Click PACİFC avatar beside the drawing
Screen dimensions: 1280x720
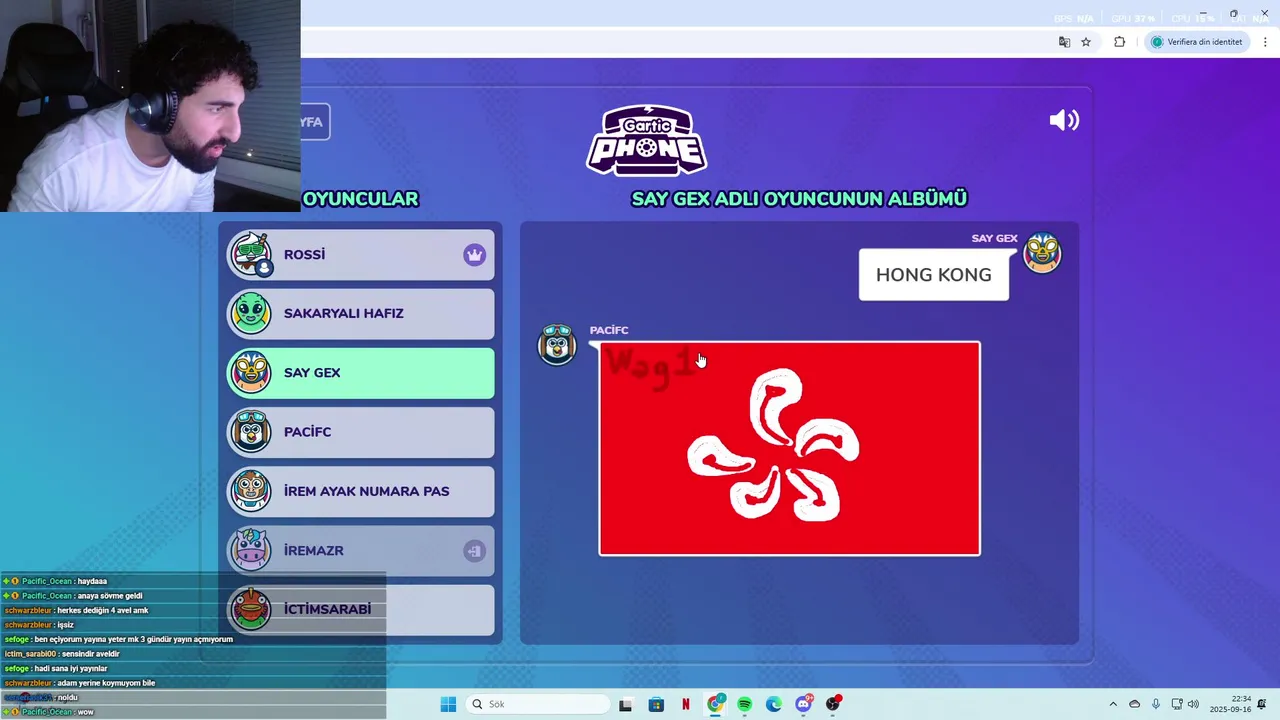point(557,344)
